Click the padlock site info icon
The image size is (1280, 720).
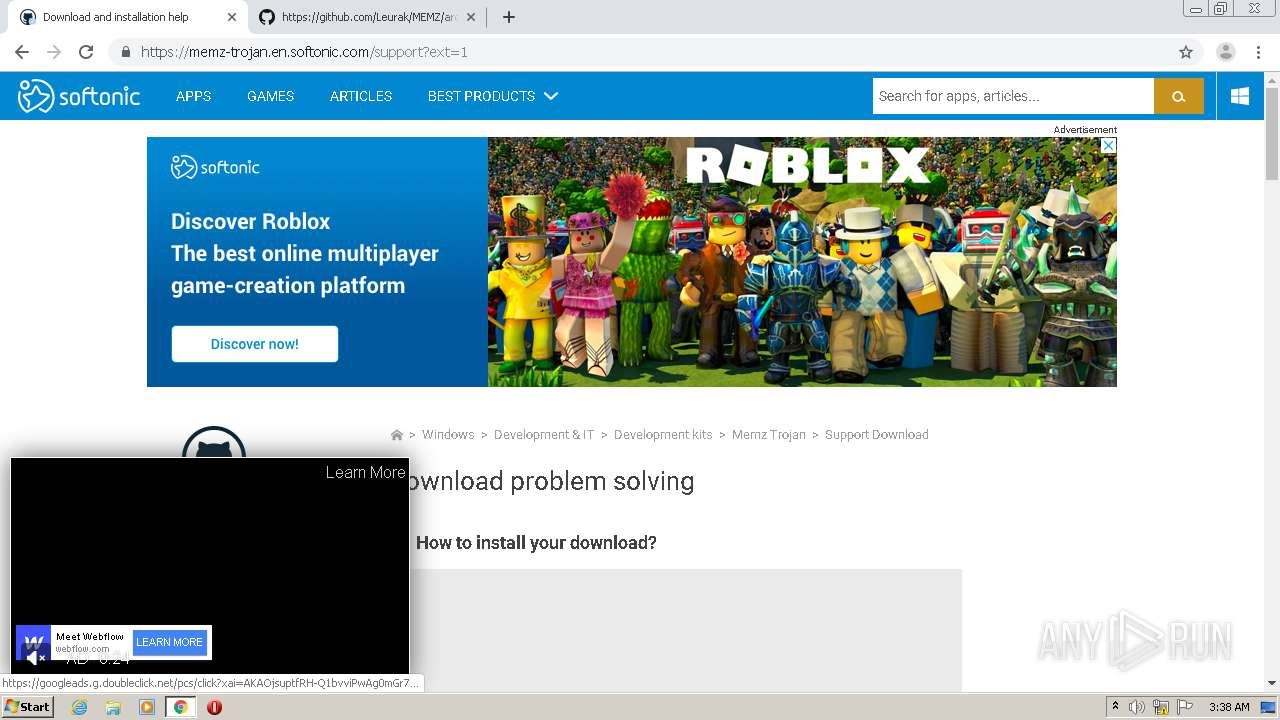pyautogui.click(x=126, y=52)
